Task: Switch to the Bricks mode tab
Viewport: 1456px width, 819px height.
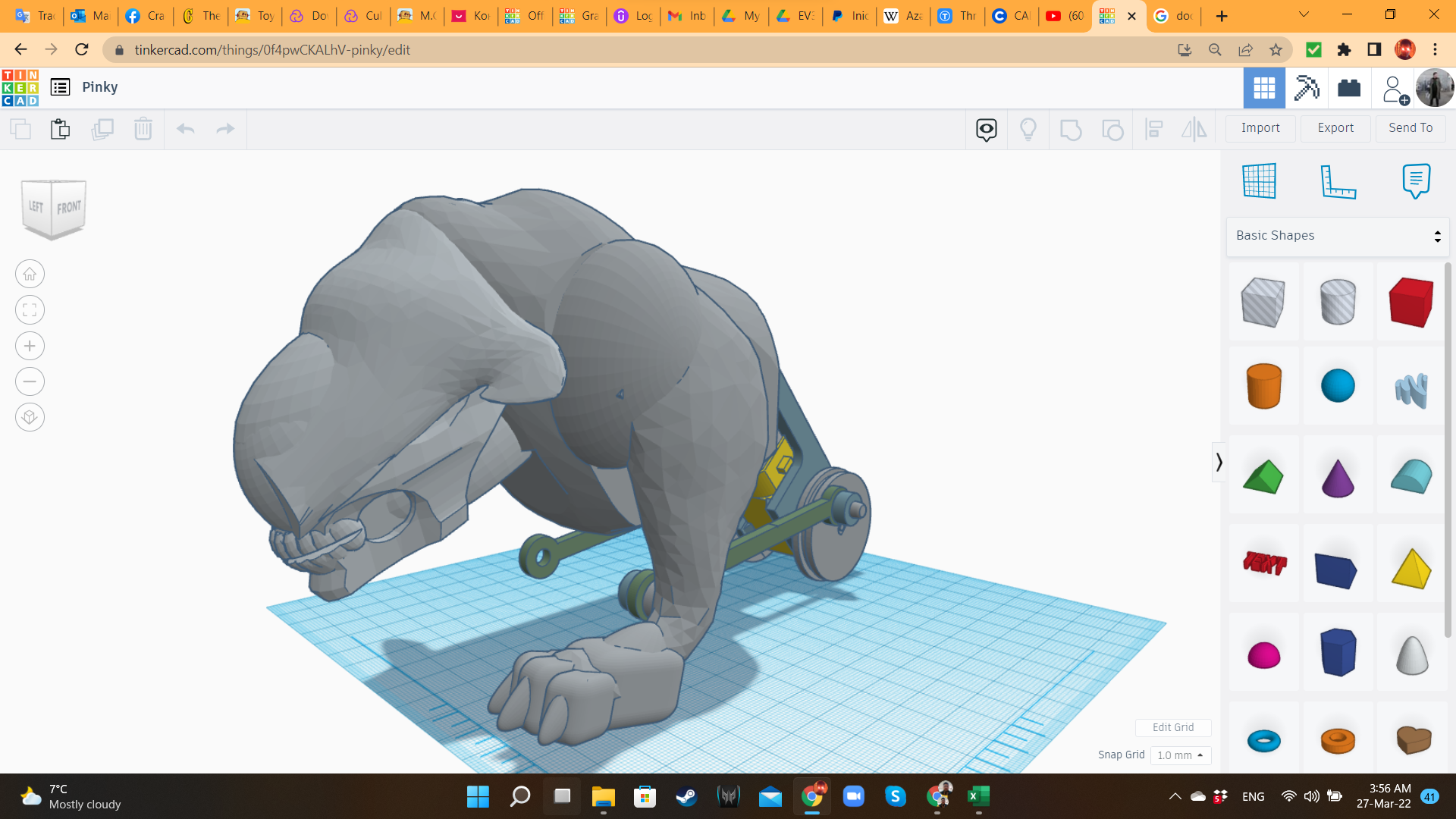Action: coord(1349,88)
